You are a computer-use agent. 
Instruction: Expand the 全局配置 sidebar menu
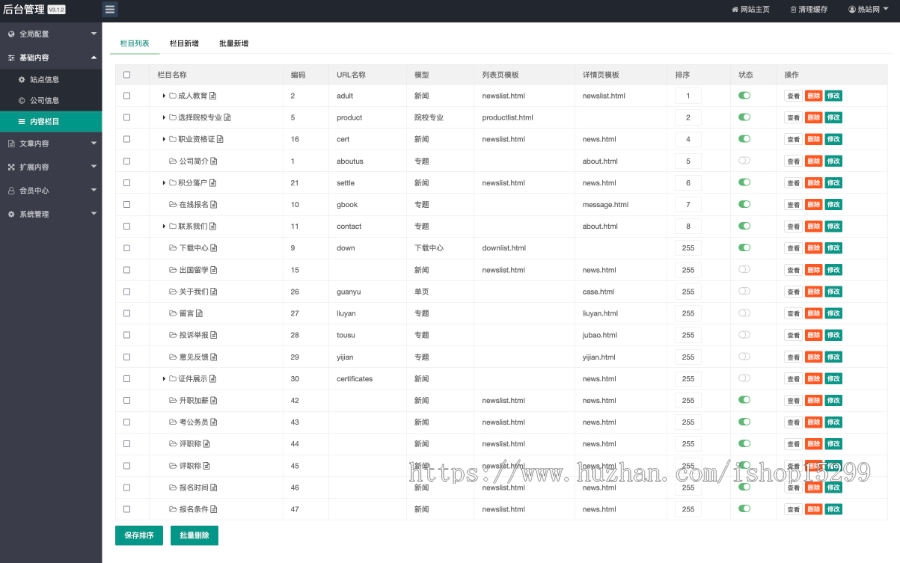pos(51,34)
